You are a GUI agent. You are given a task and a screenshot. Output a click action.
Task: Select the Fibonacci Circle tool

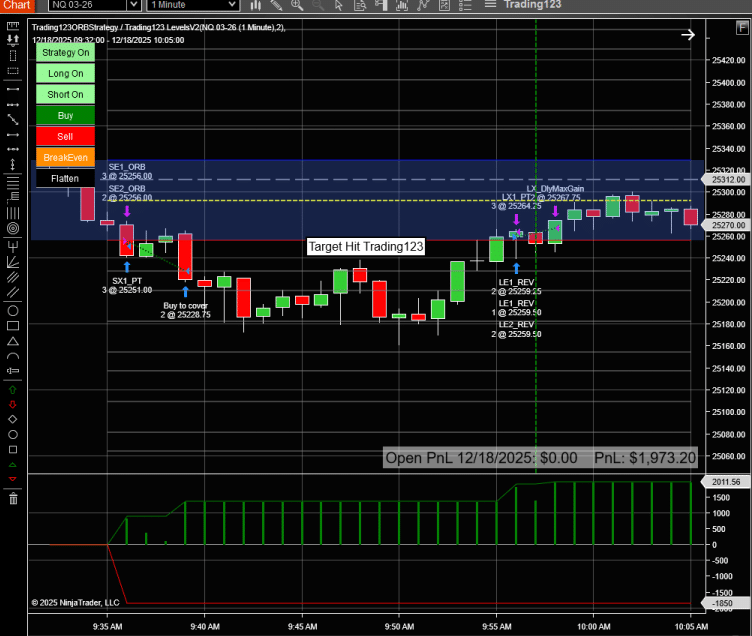point(13,228)
